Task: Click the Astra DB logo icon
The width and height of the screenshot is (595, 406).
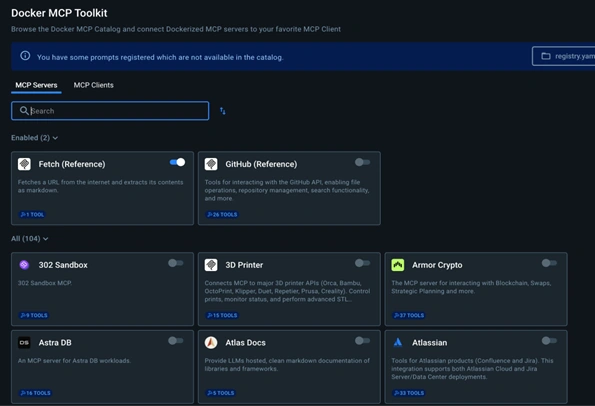Action: [x=24, y=342]
